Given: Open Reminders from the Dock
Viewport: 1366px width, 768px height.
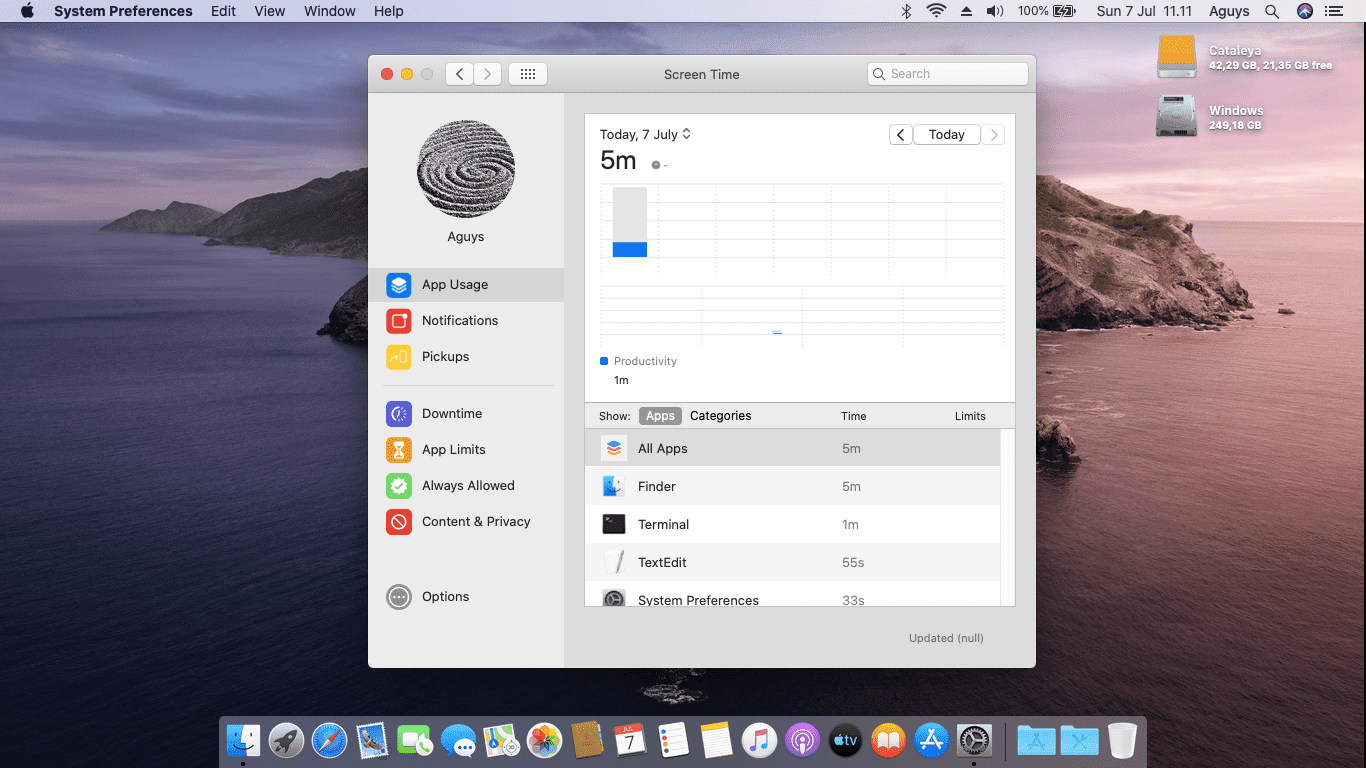Looking at the screenshot, I should (x=673, y=740).
